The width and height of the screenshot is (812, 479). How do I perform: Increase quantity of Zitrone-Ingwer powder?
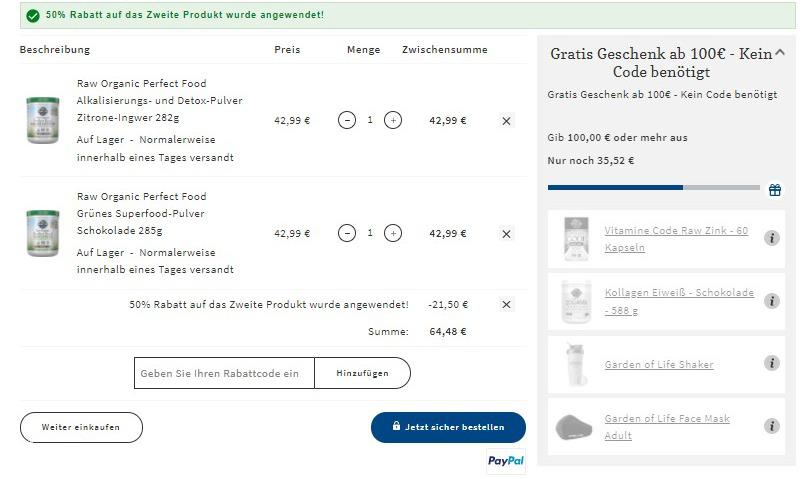point(393,121)
